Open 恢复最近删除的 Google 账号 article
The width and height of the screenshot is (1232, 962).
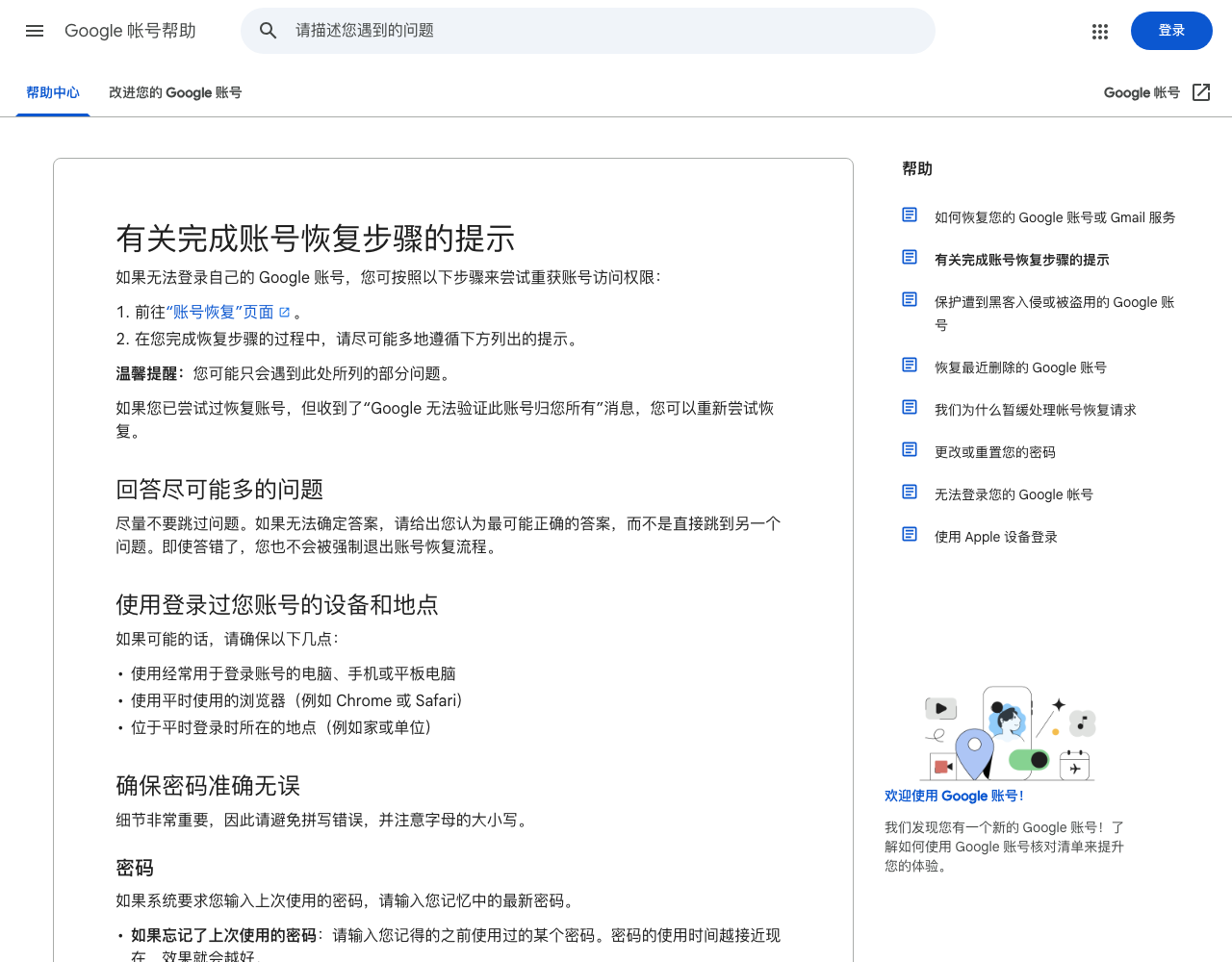coord(1020,367)
